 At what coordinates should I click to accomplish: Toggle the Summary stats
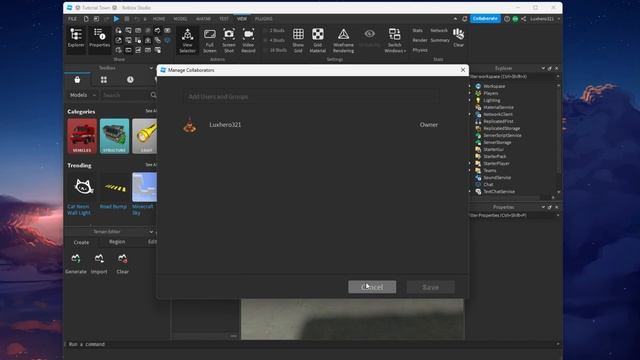(440, 40)
